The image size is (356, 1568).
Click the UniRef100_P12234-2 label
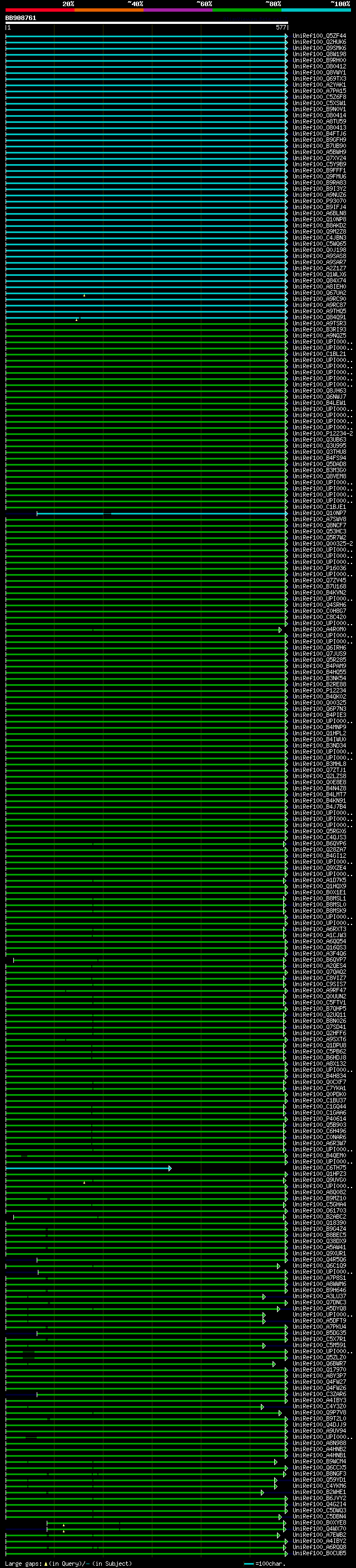[323, 433]
